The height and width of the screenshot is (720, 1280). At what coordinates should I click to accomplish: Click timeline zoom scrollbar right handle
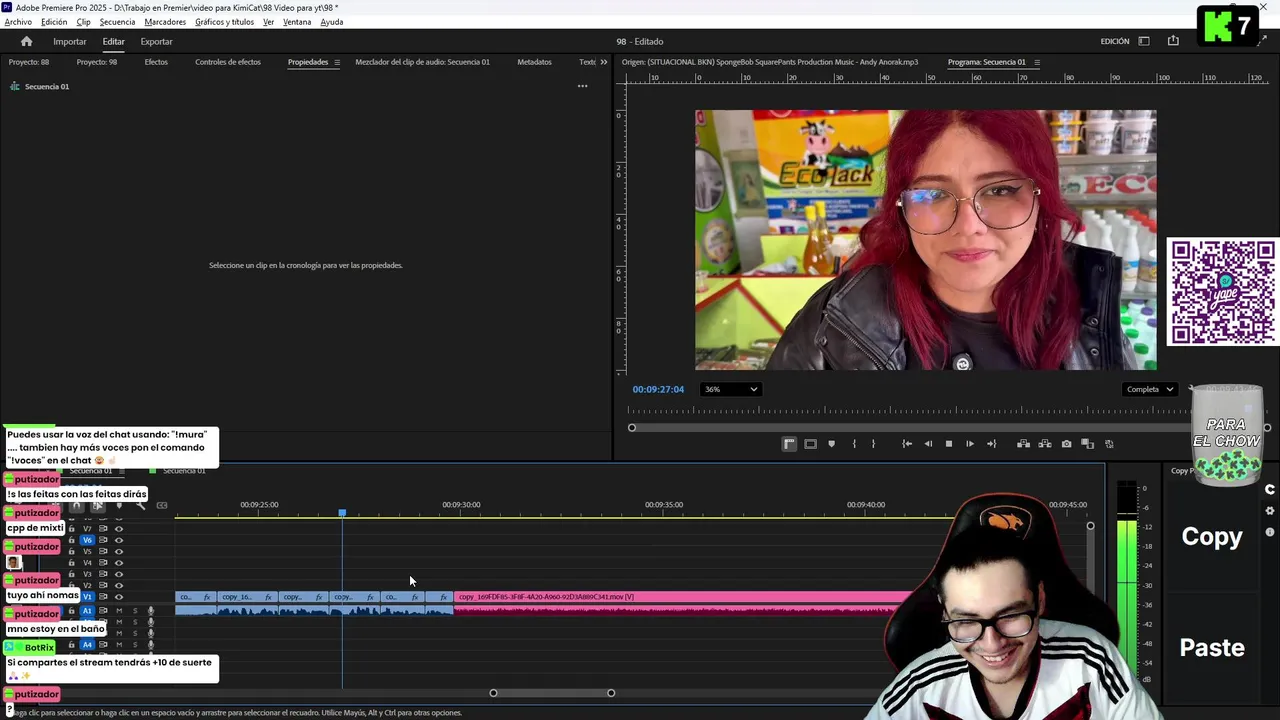point(611,693)
